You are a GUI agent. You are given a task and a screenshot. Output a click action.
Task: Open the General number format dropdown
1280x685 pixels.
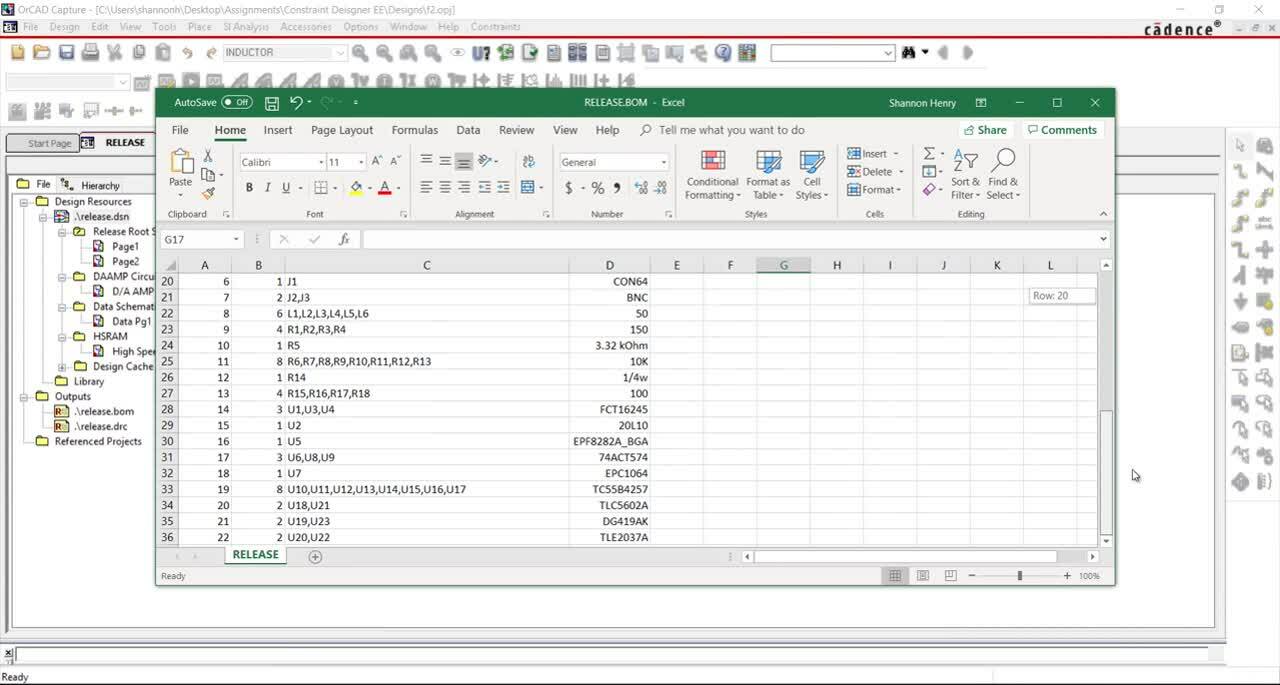coord(663,162)
